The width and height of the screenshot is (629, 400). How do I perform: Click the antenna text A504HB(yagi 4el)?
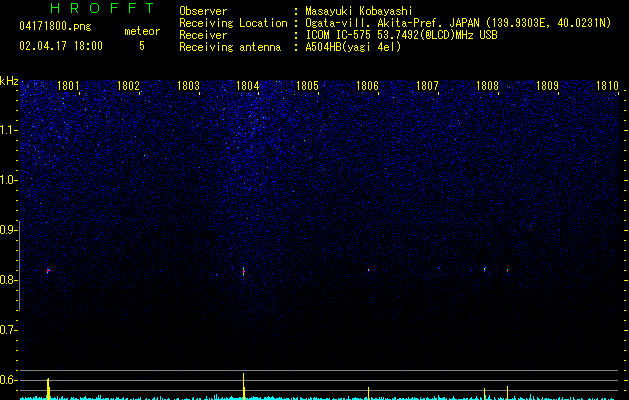(353, 47)
